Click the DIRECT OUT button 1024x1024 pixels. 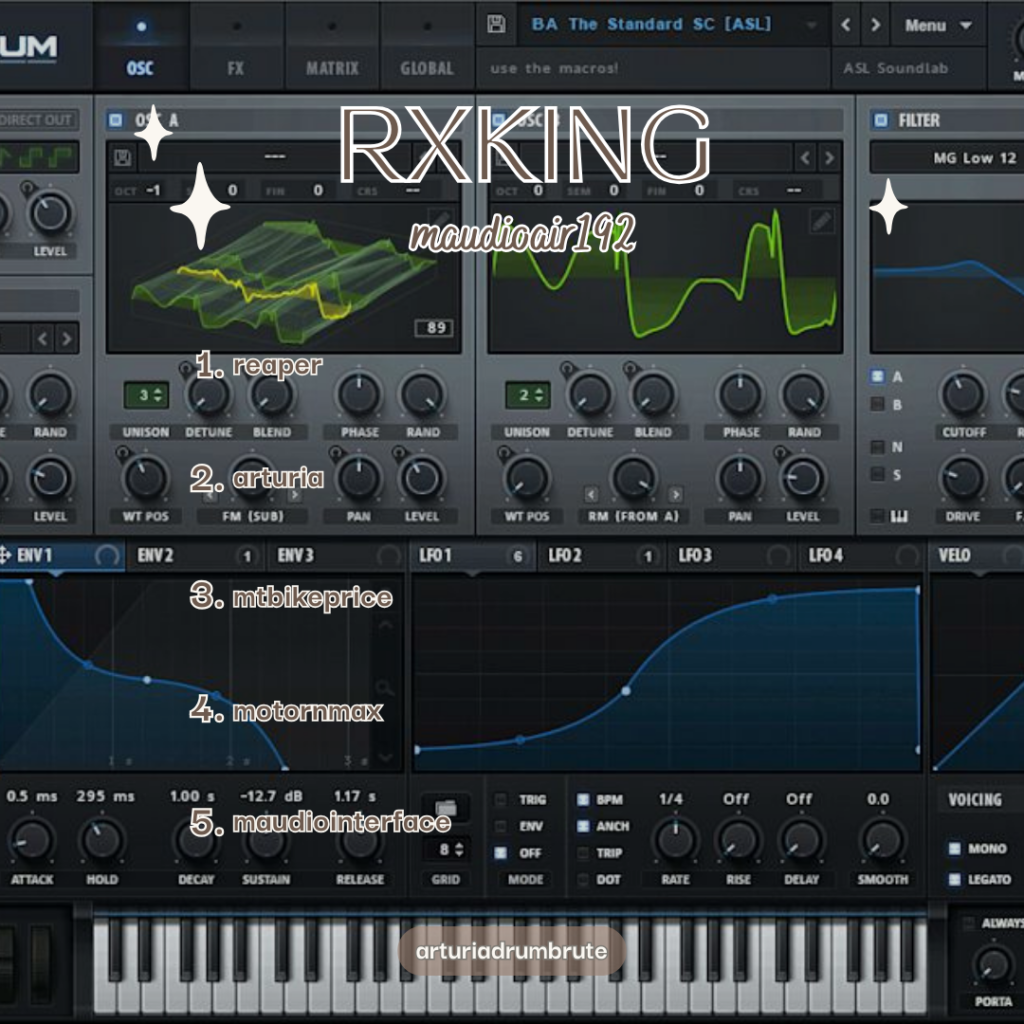tap(37, 120)
